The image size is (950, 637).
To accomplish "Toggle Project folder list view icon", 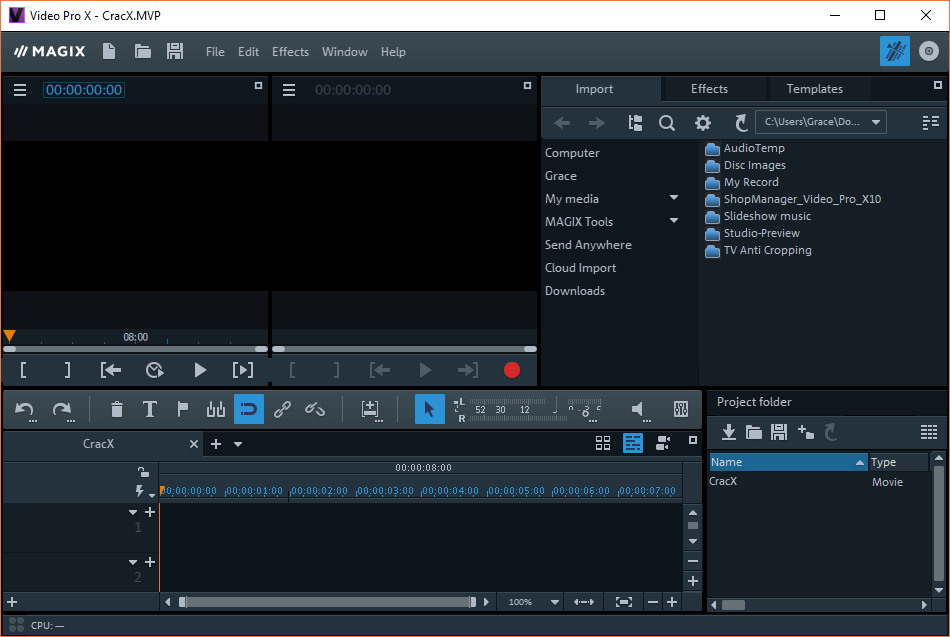I will coord(929,432).
